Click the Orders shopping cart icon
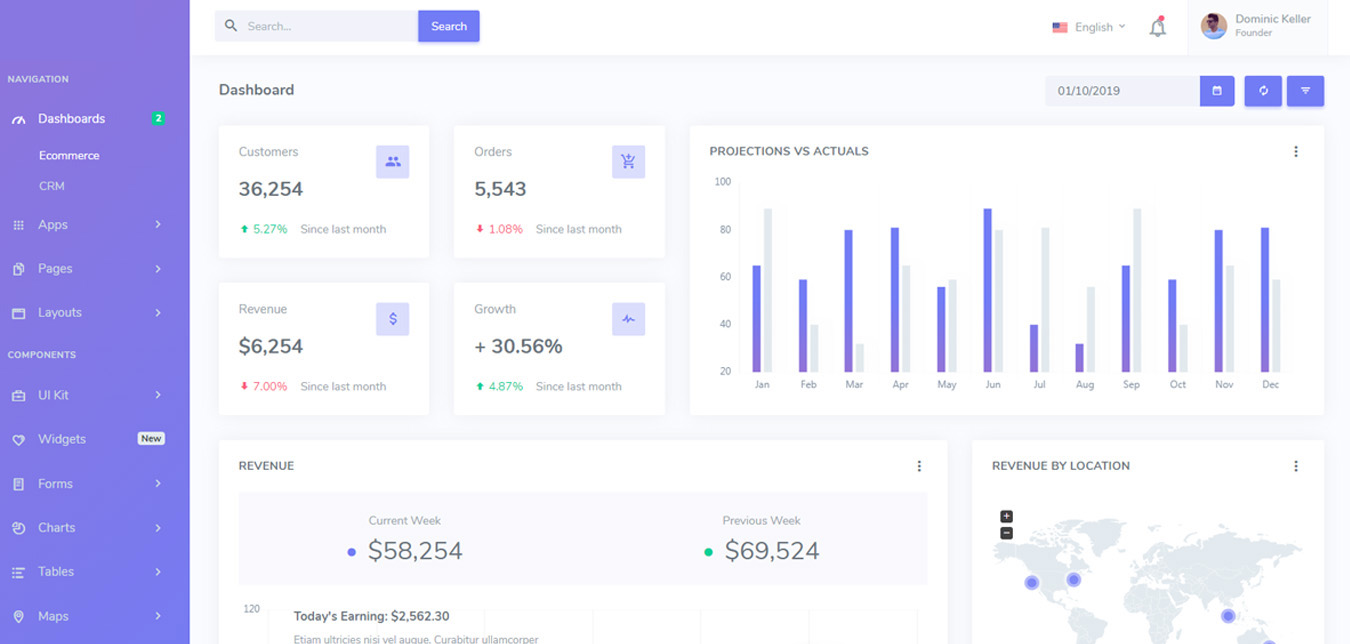1350x644 pixels. point(628,162)
